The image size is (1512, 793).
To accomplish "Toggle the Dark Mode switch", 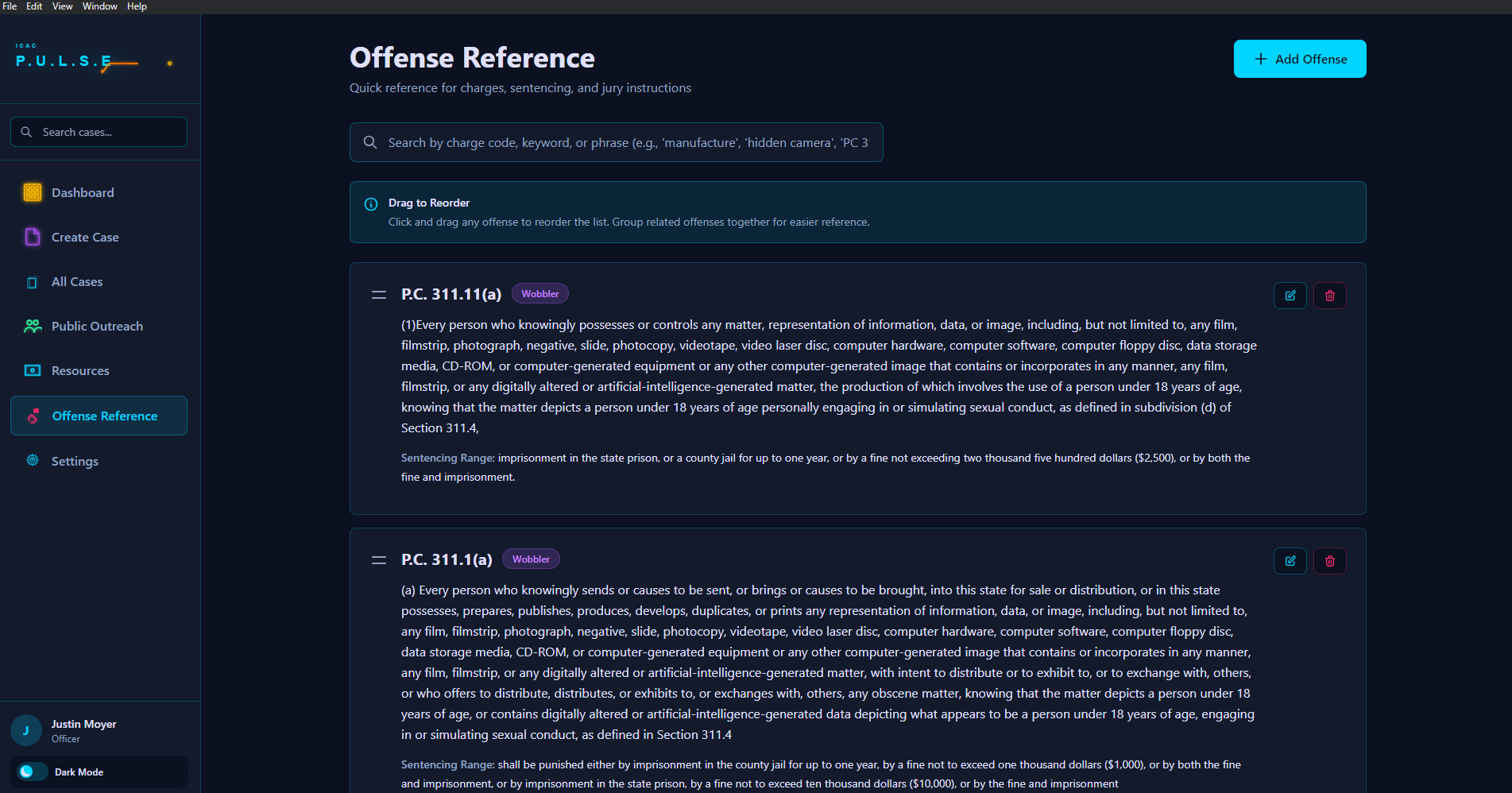I will (33, 772).
